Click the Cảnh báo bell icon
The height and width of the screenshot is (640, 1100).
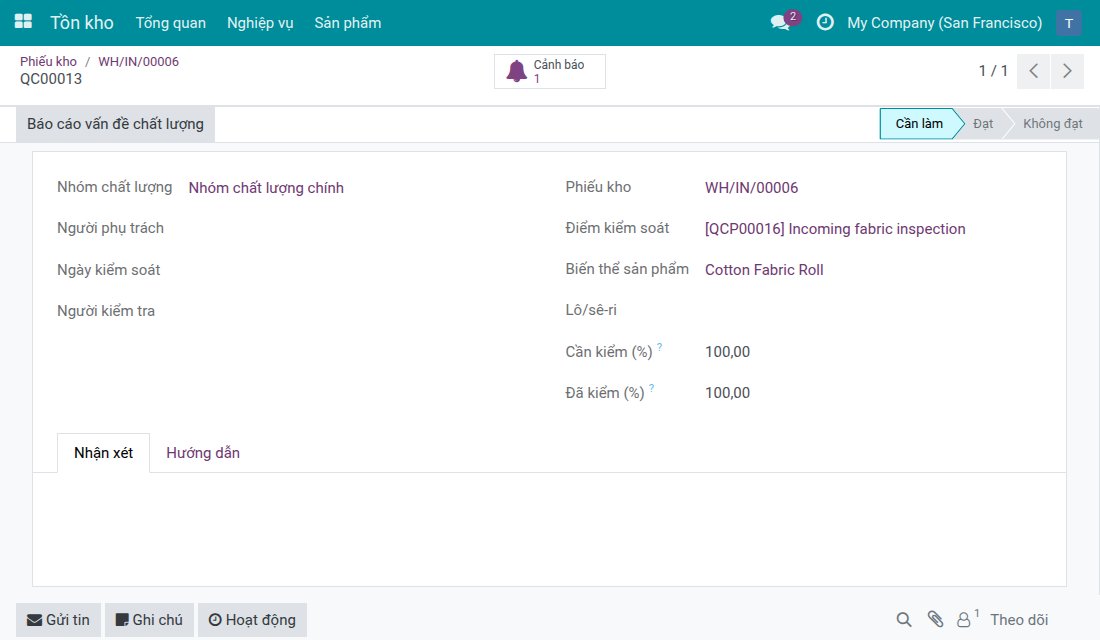[517, 71]
